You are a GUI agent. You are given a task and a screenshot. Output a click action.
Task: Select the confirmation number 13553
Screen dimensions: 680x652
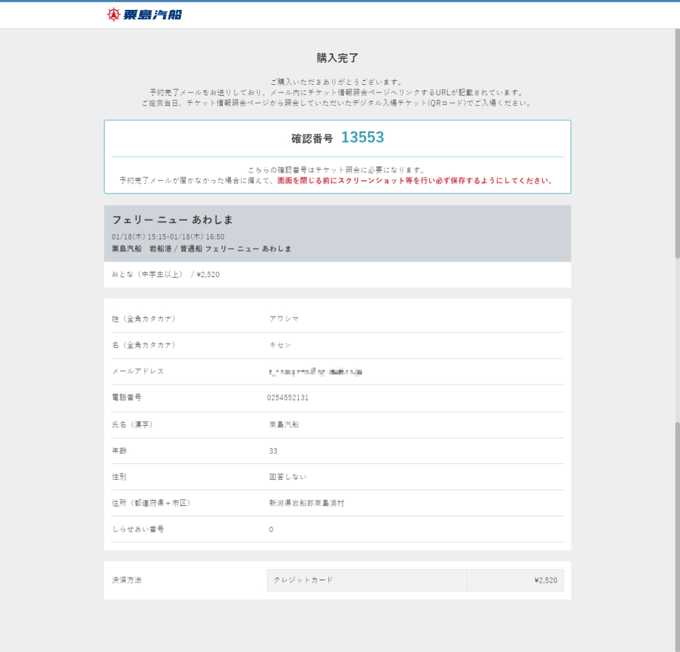(x=363, y=137)
